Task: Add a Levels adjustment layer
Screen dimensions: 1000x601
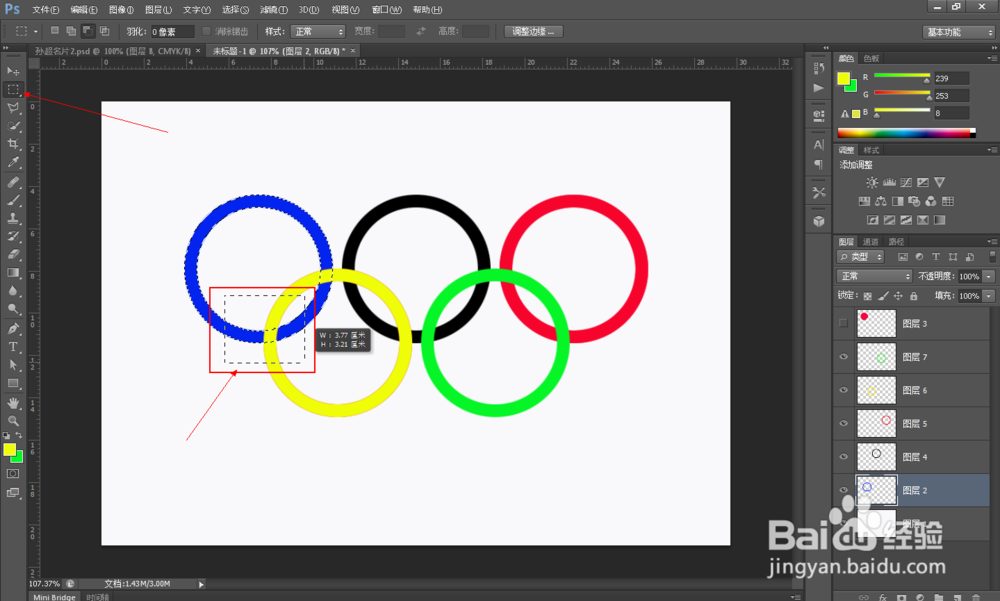Action: click(889, 182)
